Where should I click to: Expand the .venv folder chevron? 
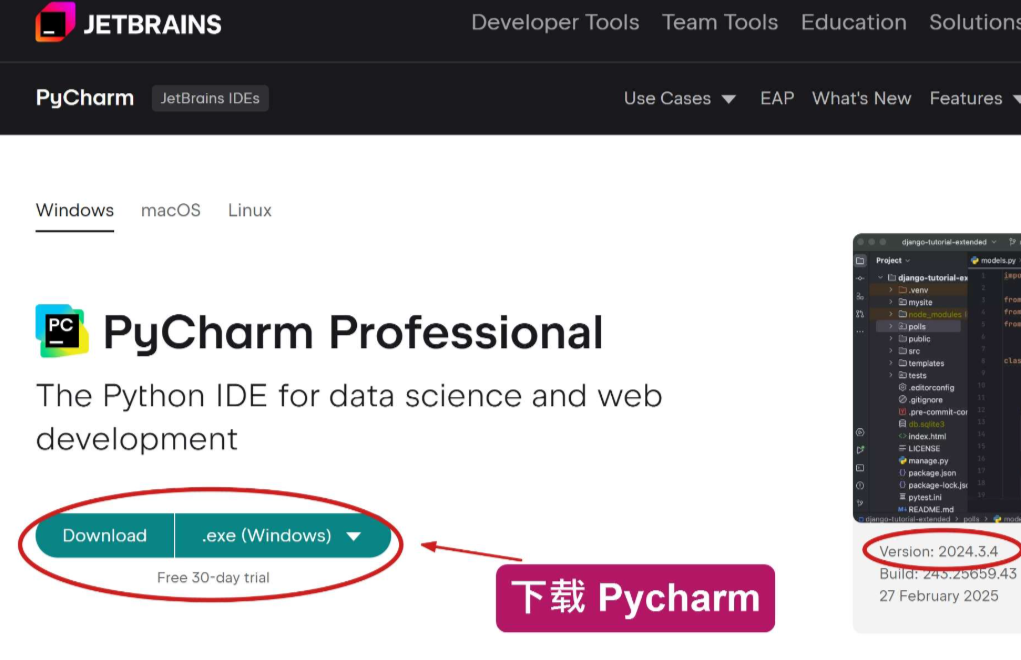(890, 290)
